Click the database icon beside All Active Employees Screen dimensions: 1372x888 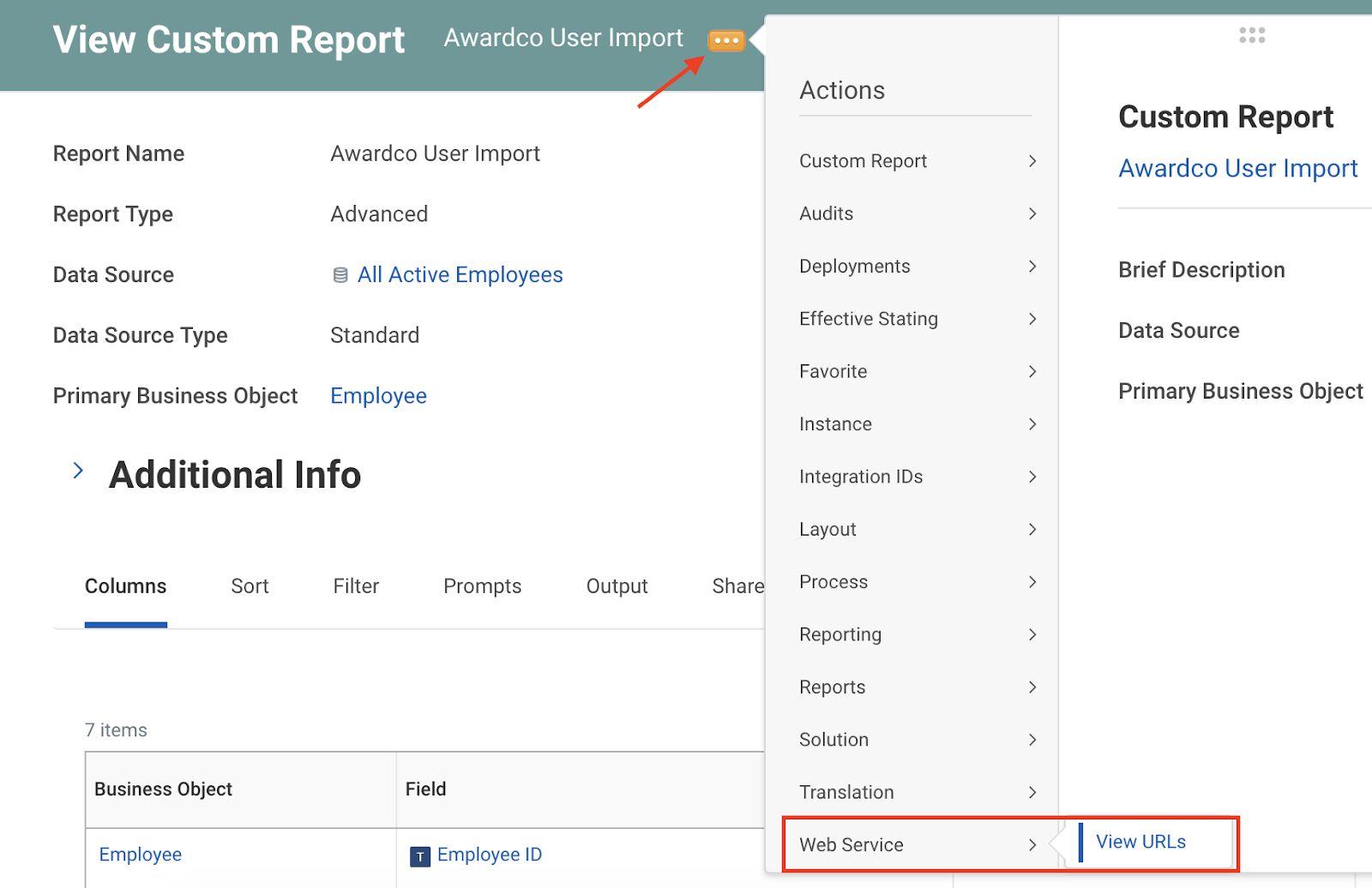340,274
